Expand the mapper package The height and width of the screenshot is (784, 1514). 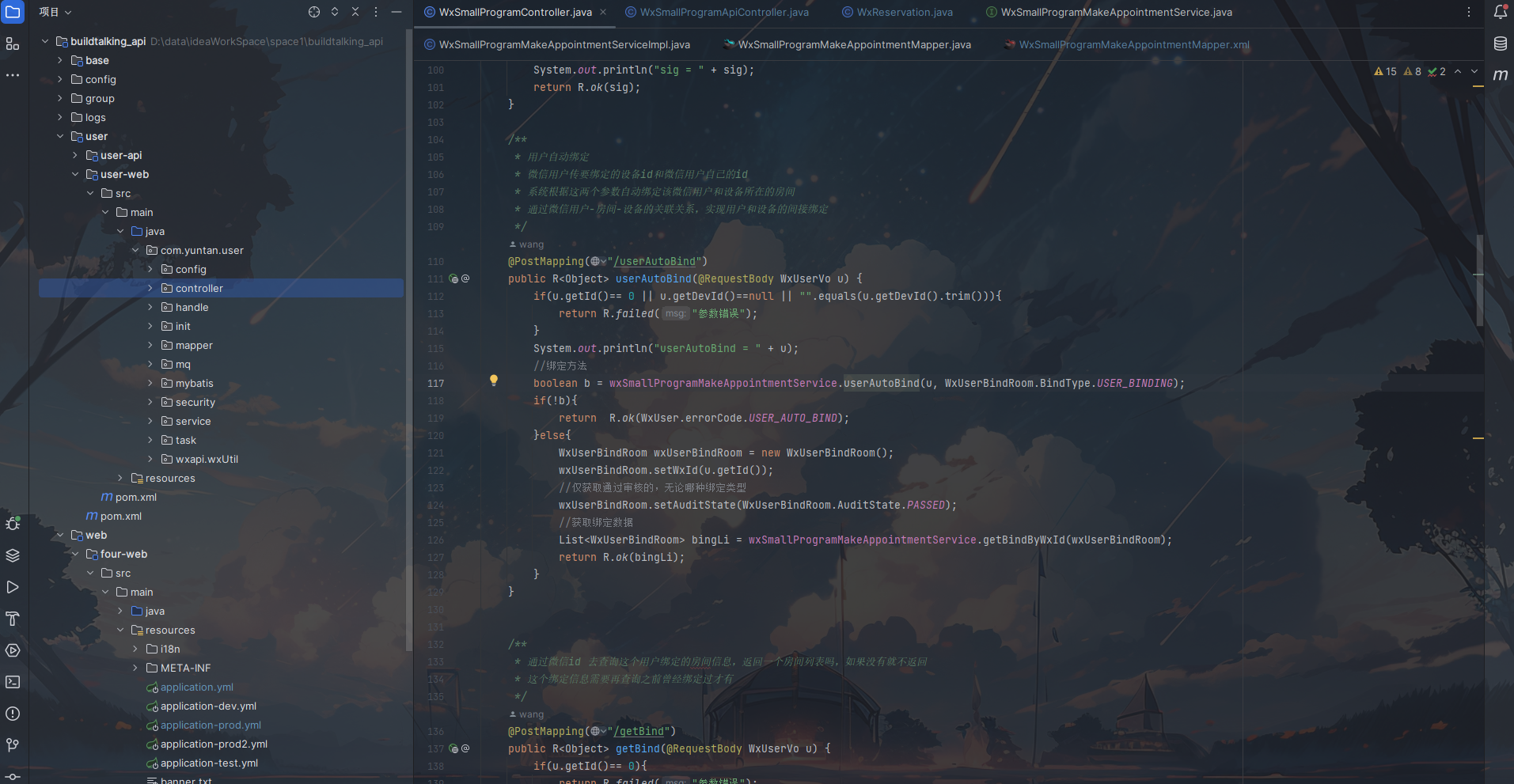pyautogui.click(x=150, y=345)
